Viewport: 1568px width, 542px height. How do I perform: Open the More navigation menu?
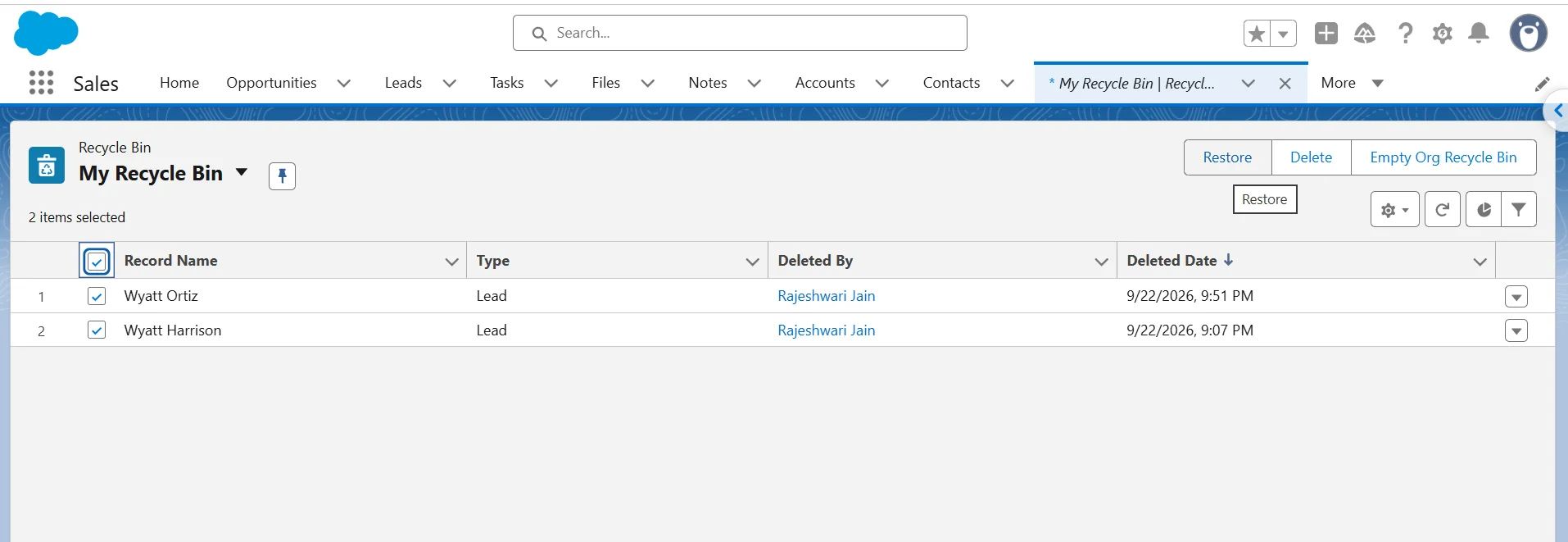click(x=1352, y=83)
